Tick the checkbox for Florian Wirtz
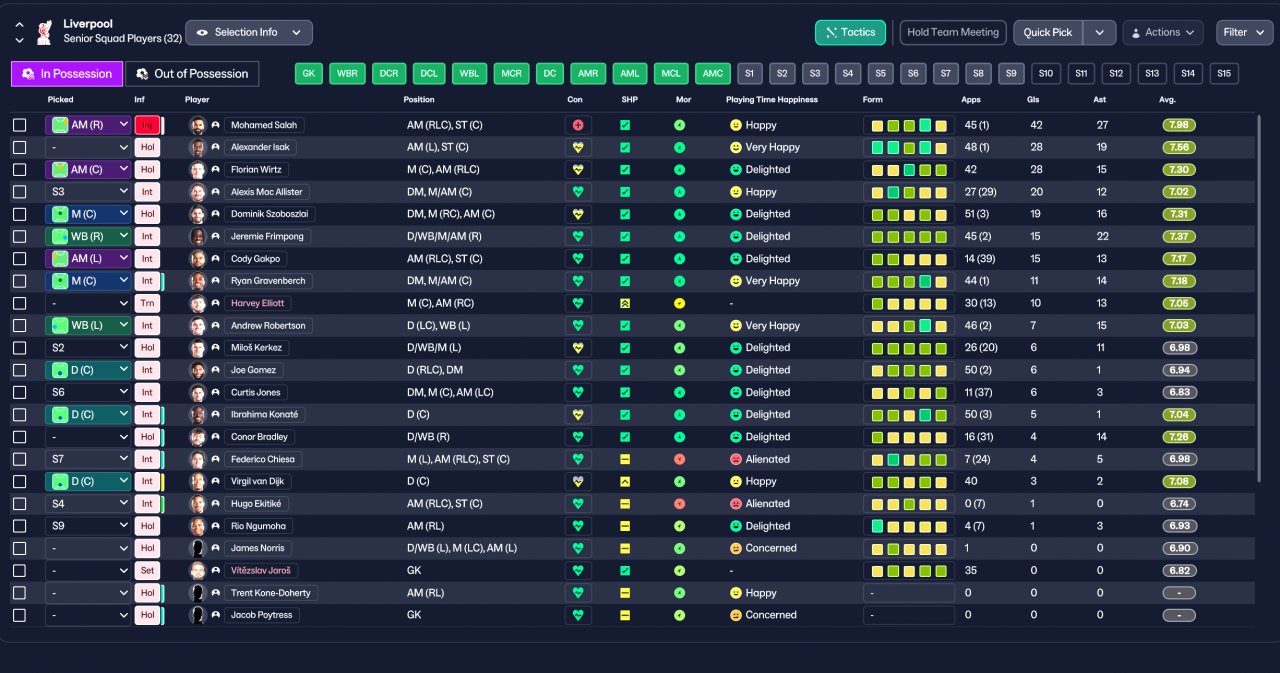Image resolution: width=1280 pixels, height=673 pixels. (x=19, y=170)
